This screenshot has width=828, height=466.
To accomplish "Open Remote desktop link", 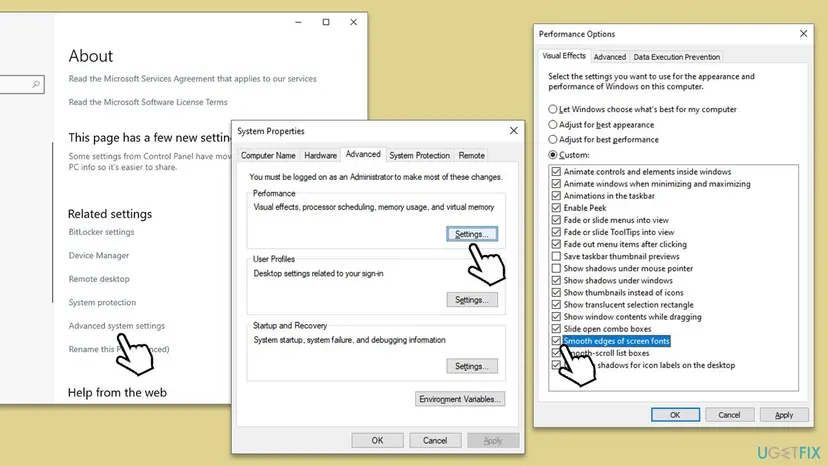I will coord(99,279).
